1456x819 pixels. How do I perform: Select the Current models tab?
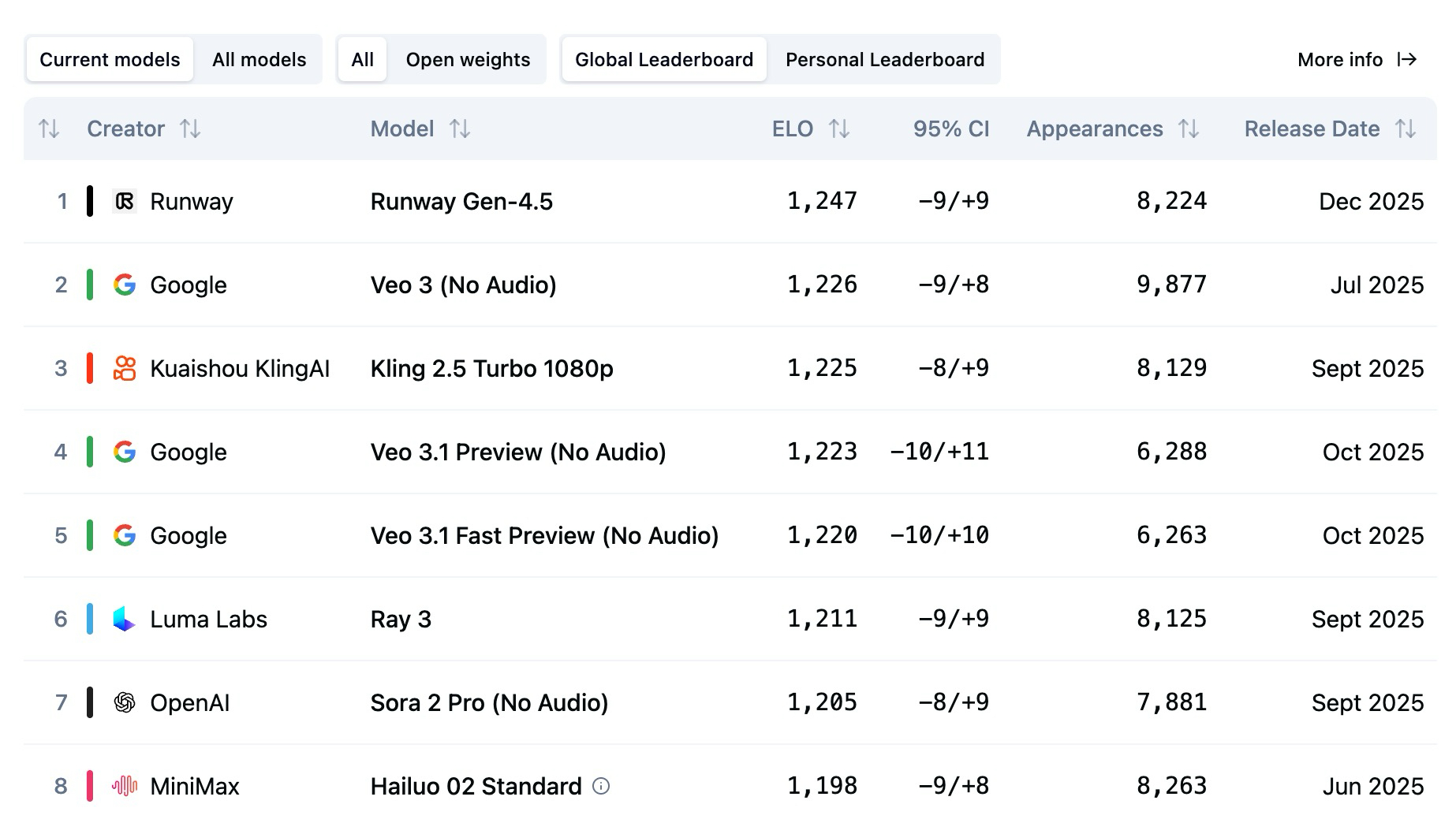coord(110,60)
